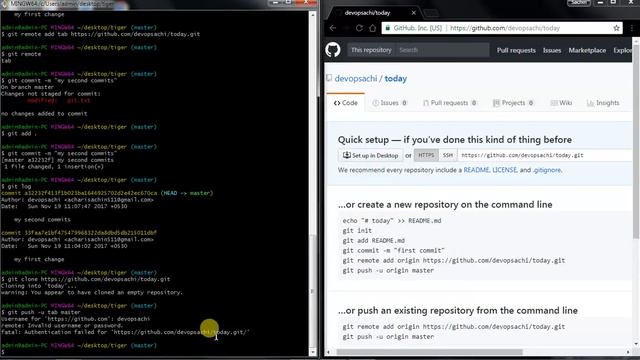The width and height of the screenshot is (640, 360).
Task: Open the today repository link
Action: [x=396, y=78]
